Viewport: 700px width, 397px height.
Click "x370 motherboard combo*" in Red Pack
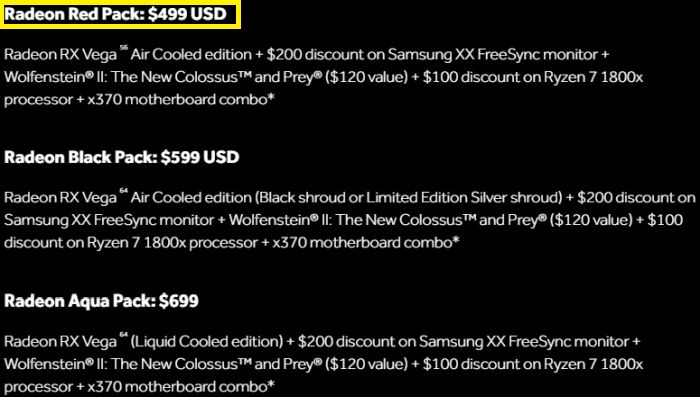point(181,100)
